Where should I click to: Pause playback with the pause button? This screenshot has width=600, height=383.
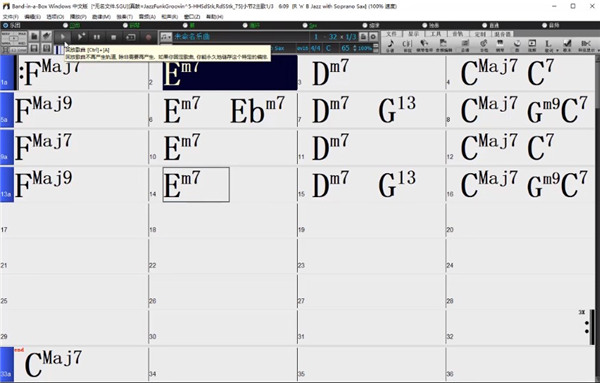click(x=97, y=37)
